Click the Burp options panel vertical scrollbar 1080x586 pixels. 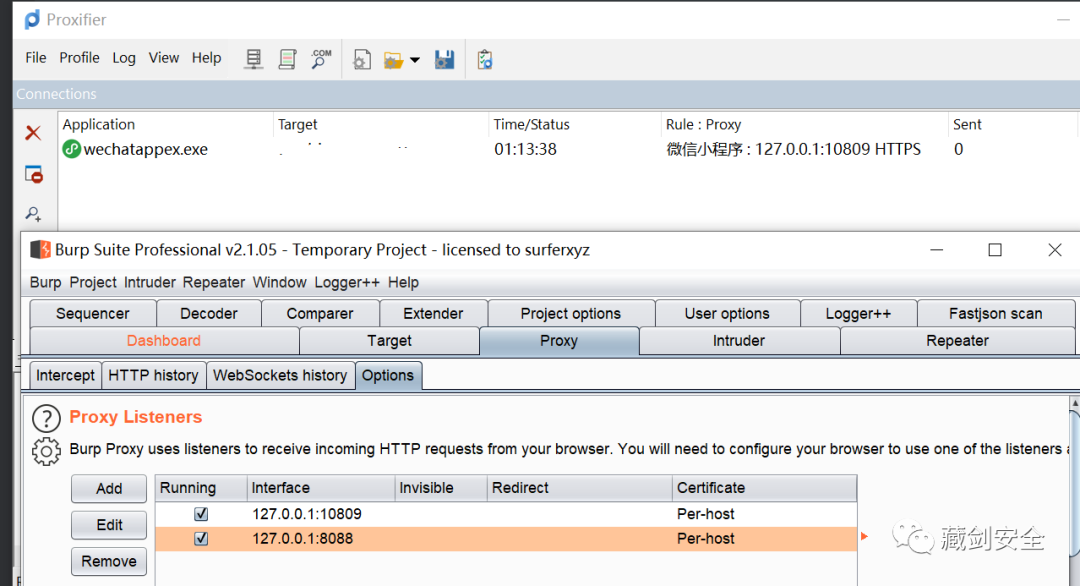pos(1074,482)
